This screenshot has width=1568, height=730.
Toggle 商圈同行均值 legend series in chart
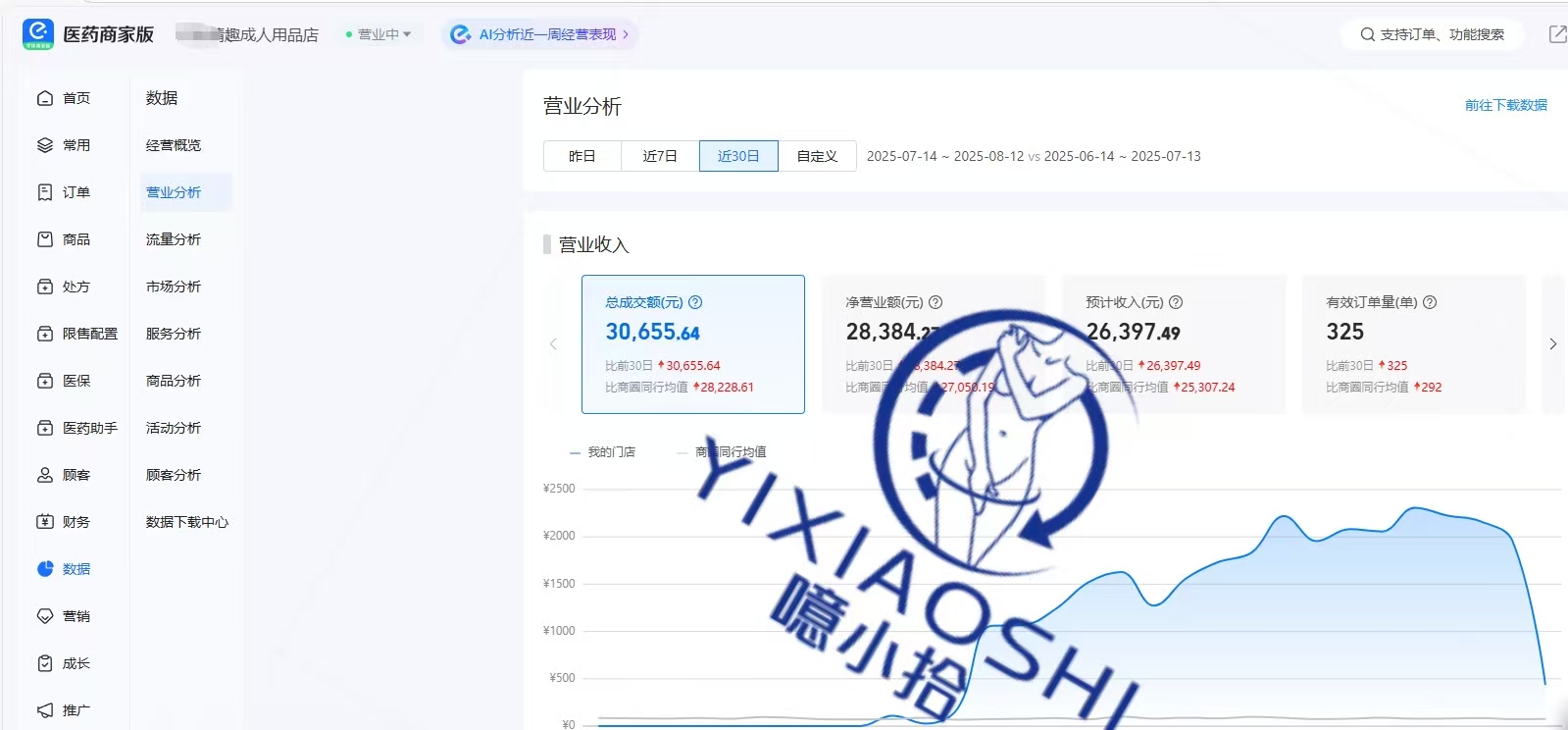pyautogui.click(x=722, y=452)
